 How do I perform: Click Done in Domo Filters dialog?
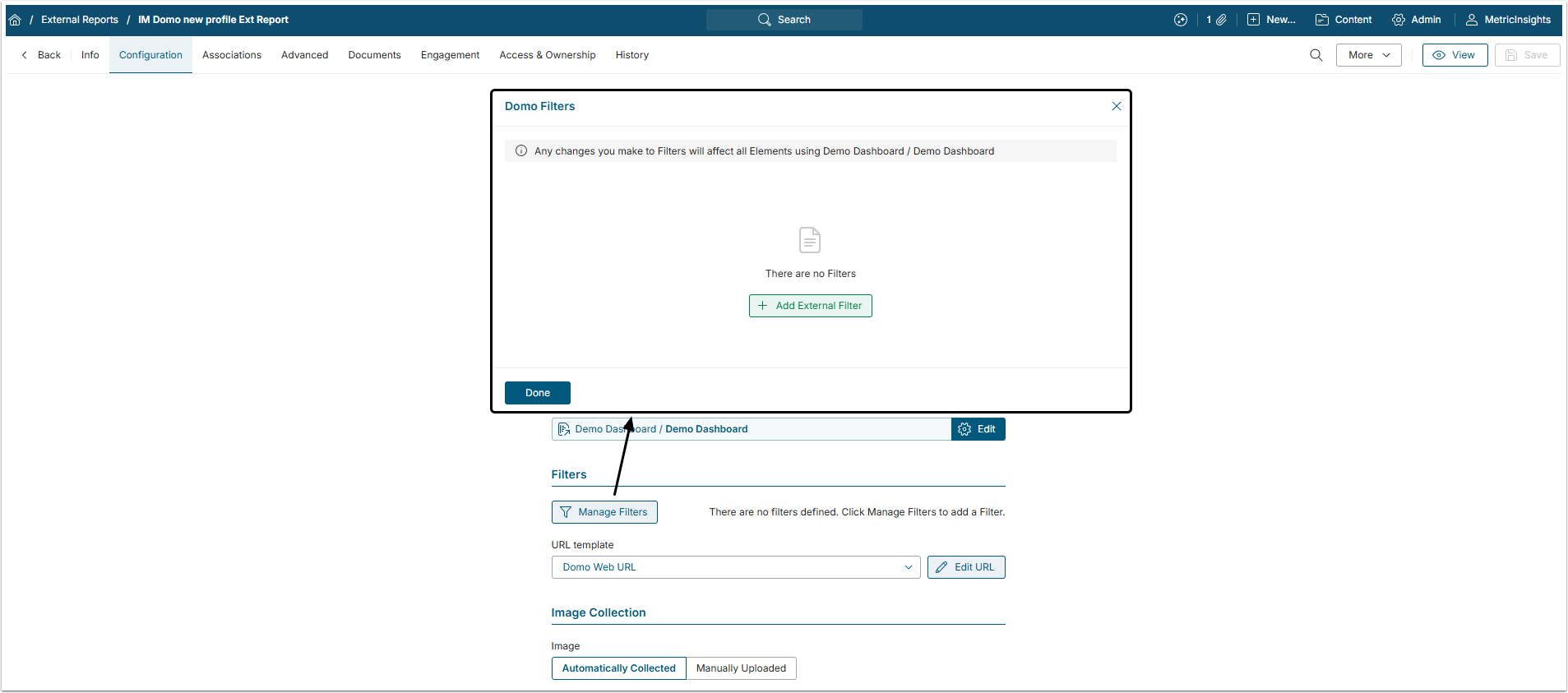pyautogui.click(x=538, y=393)
